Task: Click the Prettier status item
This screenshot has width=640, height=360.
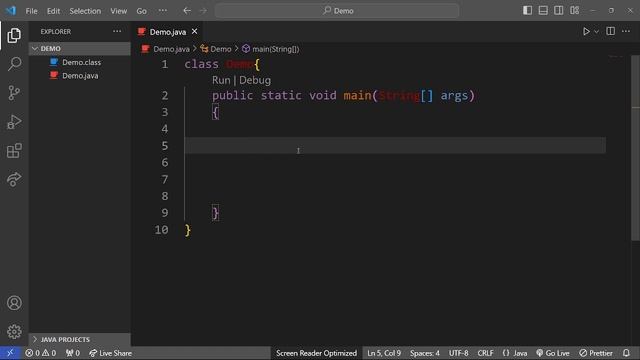Action: click(596, 353)
